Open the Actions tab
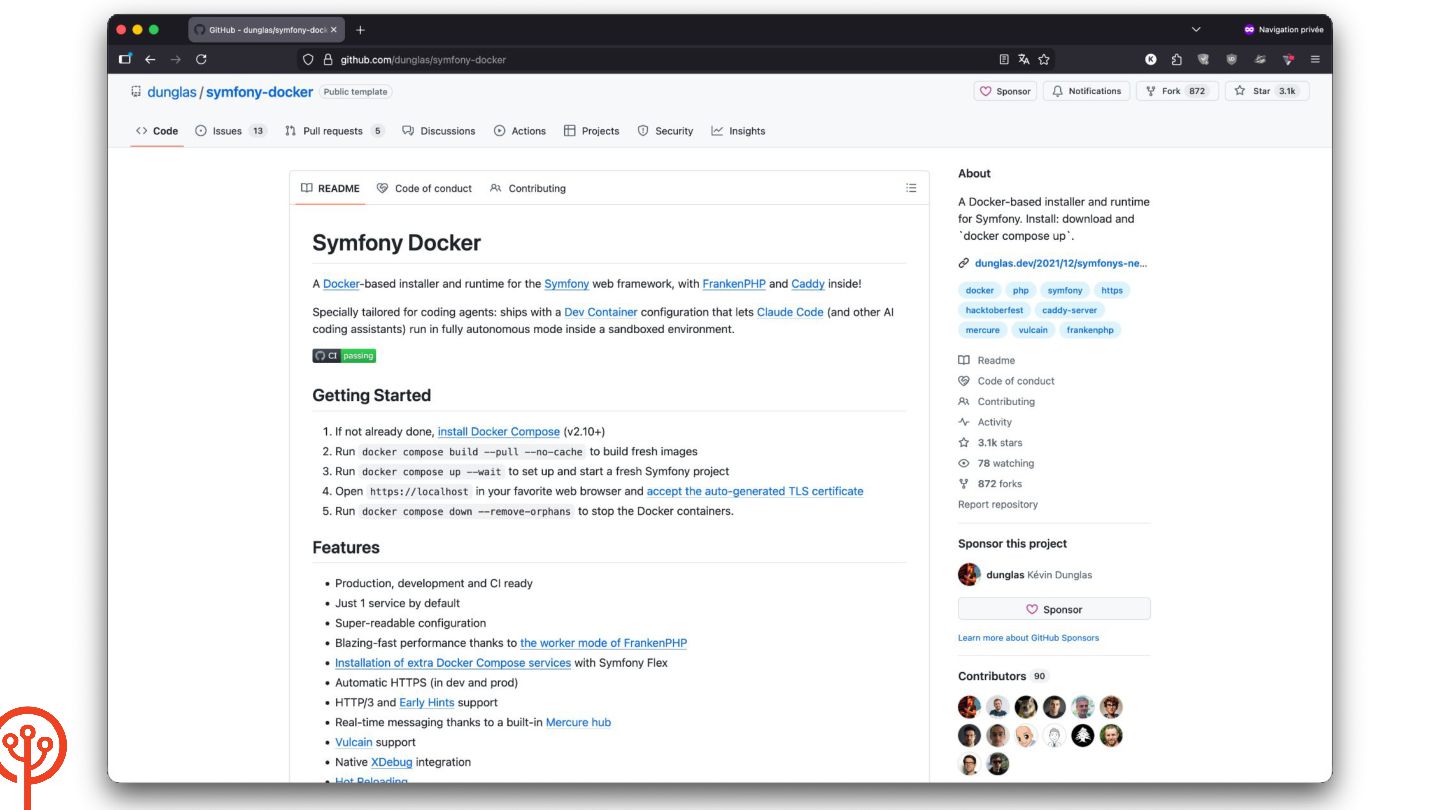 point(520,131)
